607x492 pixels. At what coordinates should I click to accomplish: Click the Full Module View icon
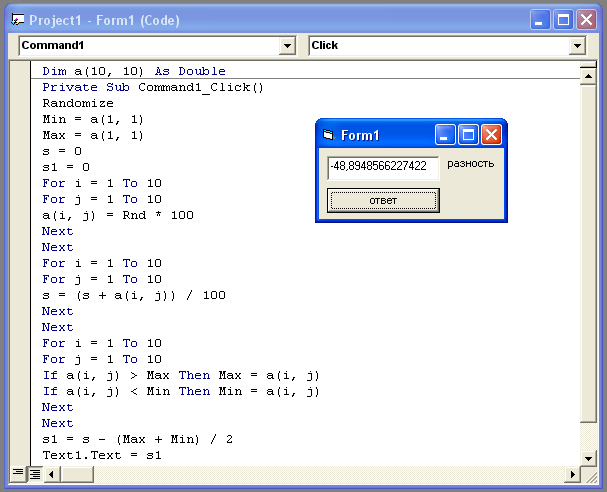(x=35, y=473)
